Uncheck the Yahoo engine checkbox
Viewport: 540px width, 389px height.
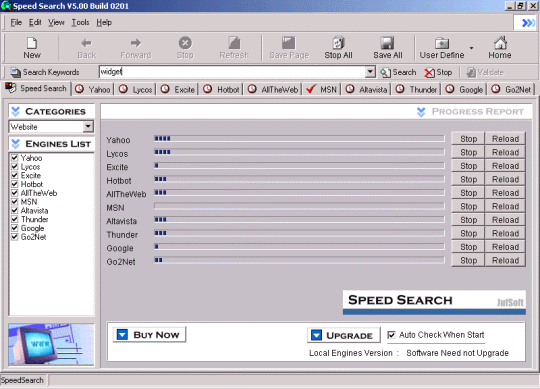coord(14,158)
